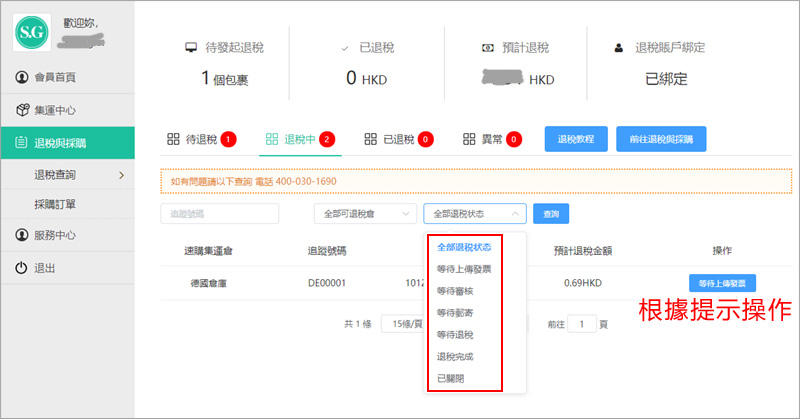Click the 前往退稅與採購 button

661,139
